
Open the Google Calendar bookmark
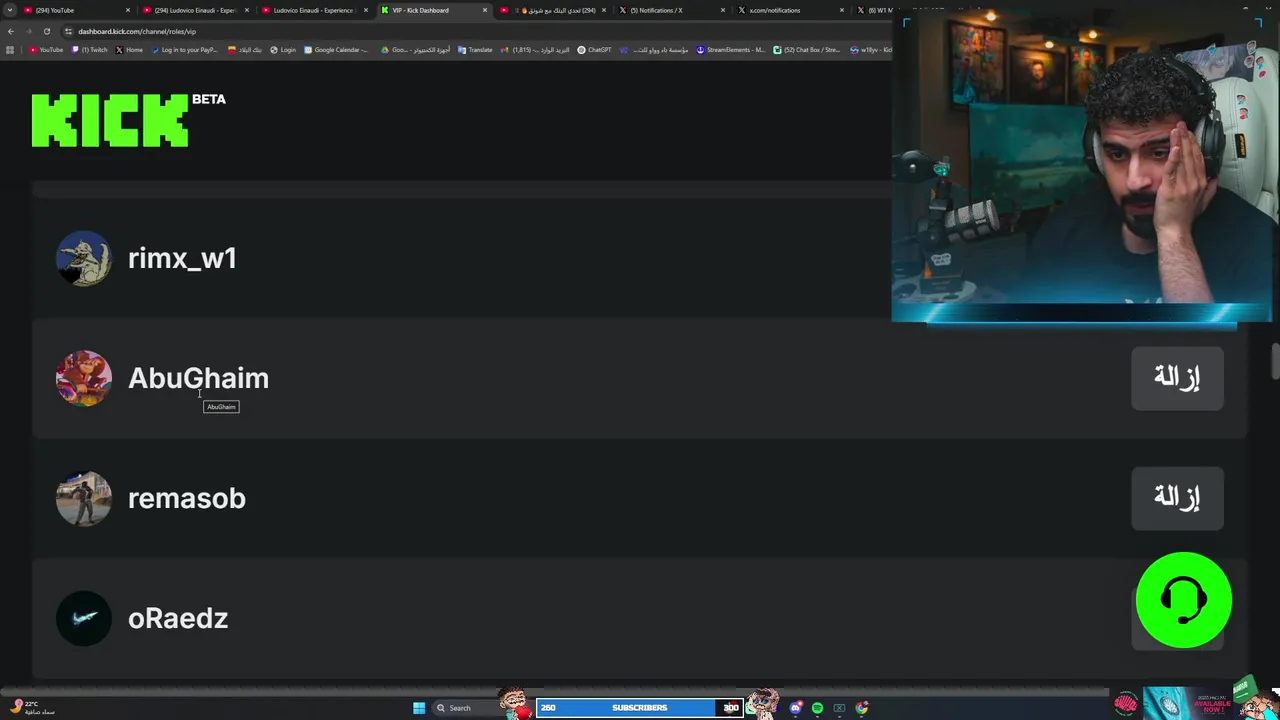tap(337, 49)
